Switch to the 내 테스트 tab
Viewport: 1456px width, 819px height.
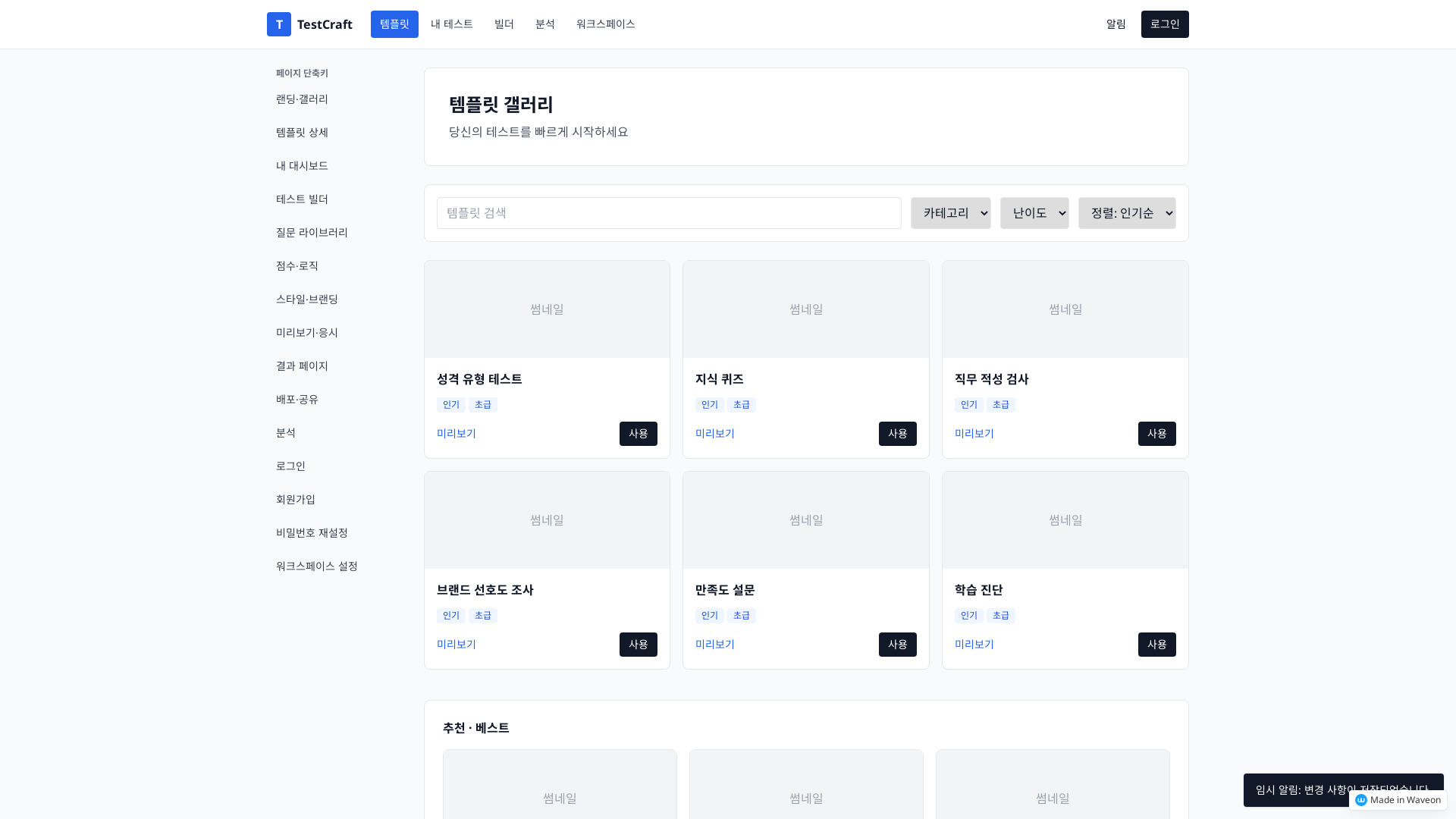click(451, 24)
